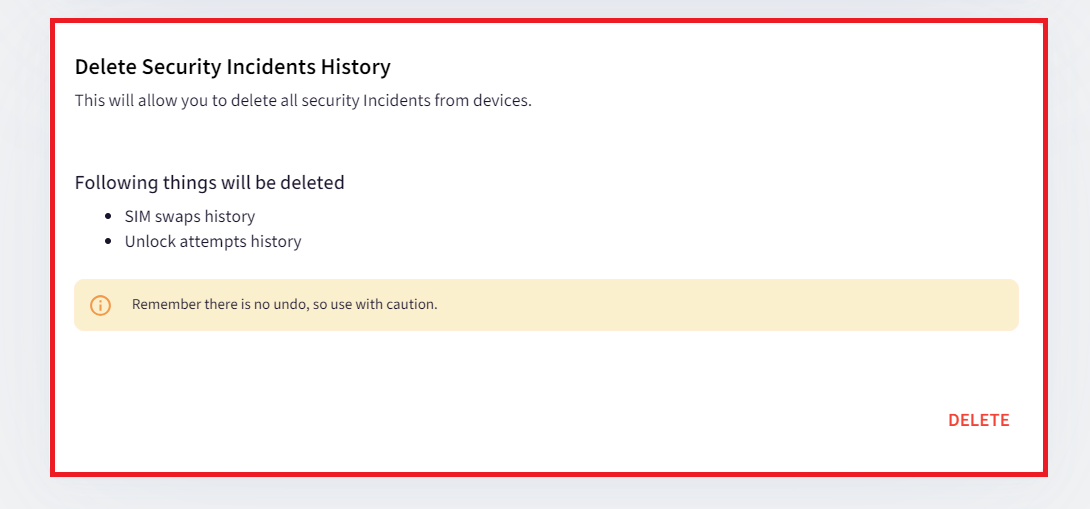
Task: Select the "Delete Security Incidents History" heading
Action: [x=232, y=67]
